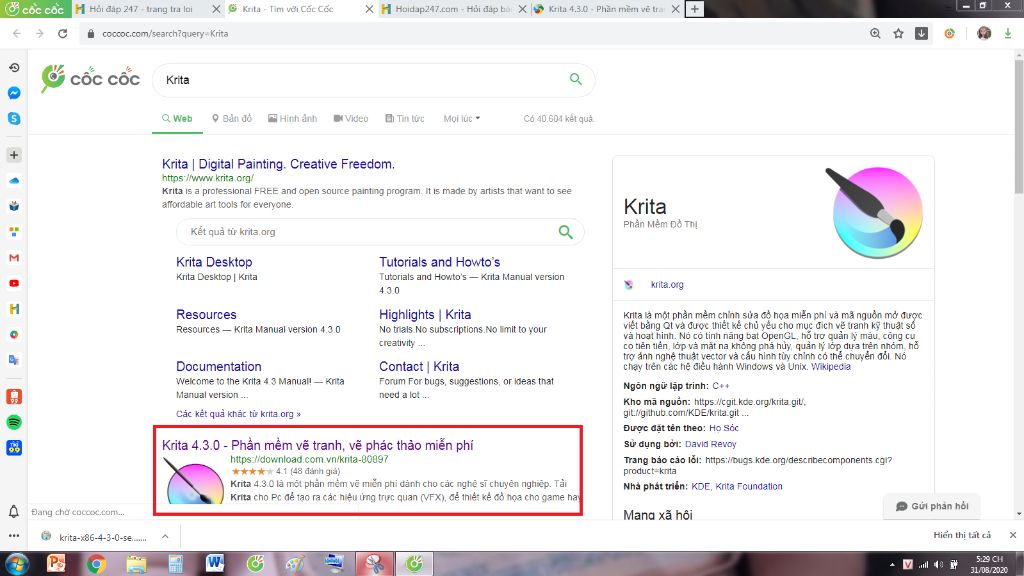Open 'Krita | Digital Painting. Creative Freedom.' result

[x=278, y=164]
